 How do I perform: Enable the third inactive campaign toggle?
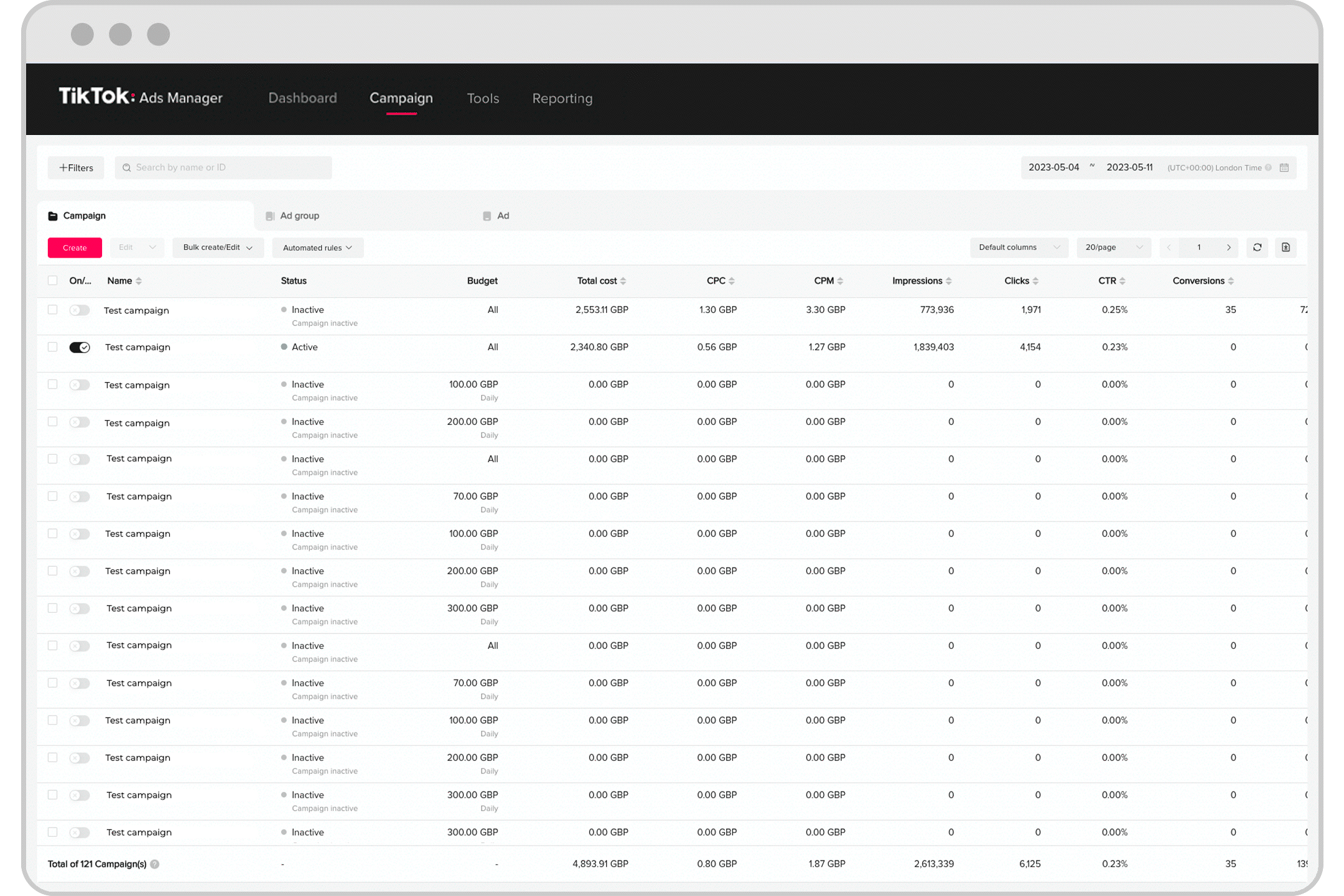(x=79, y=421)
